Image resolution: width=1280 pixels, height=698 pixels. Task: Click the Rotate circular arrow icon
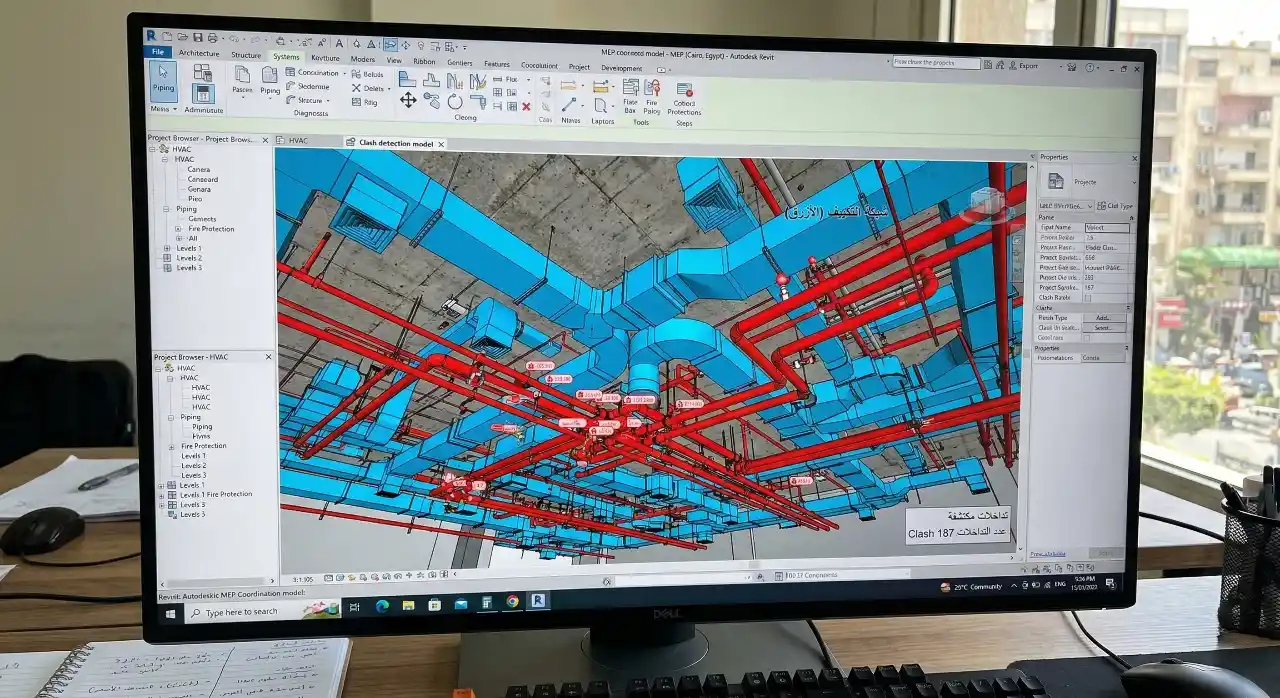click(455, 101)
